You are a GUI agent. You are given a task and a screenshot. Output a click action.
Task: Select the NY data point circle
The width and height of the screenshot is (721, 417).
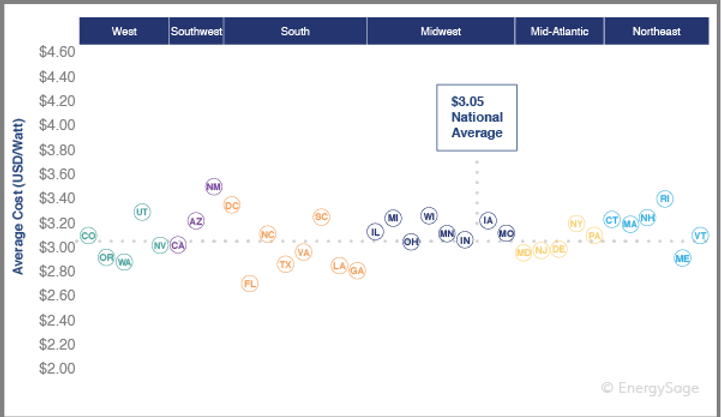pos(576,224)
